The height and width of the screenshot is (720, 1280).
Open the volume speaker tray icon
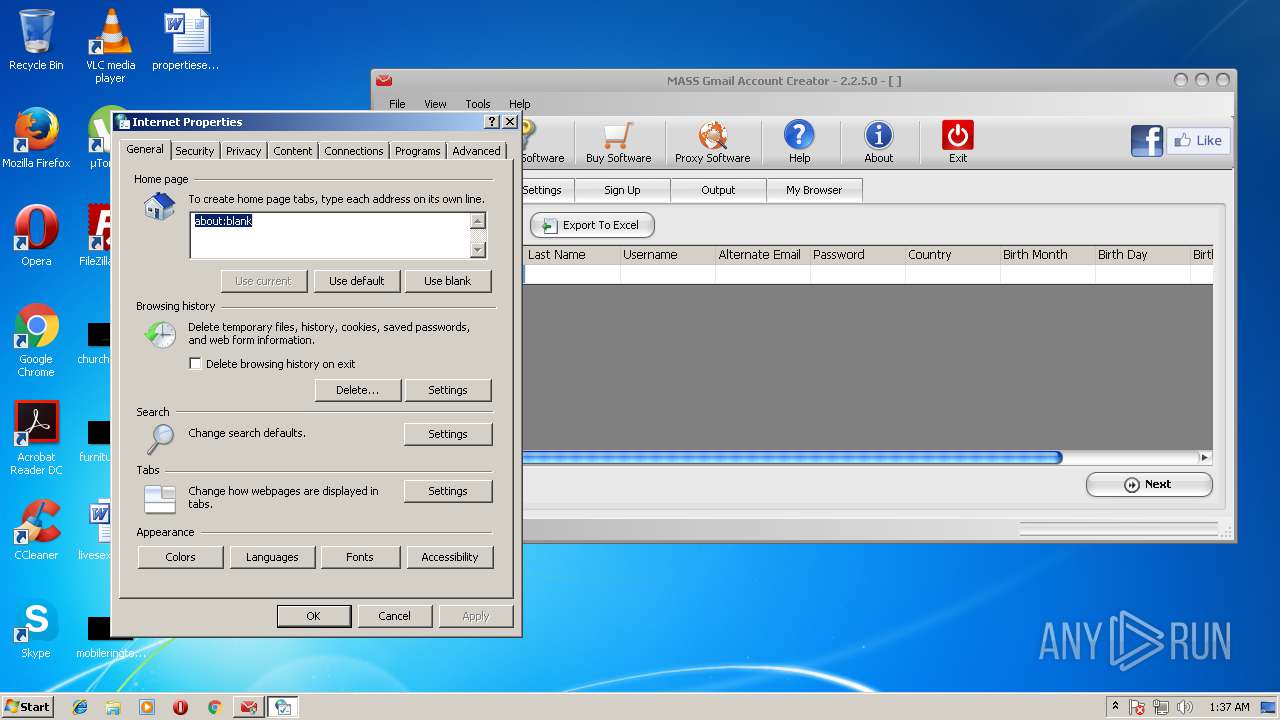point(1185,707)
